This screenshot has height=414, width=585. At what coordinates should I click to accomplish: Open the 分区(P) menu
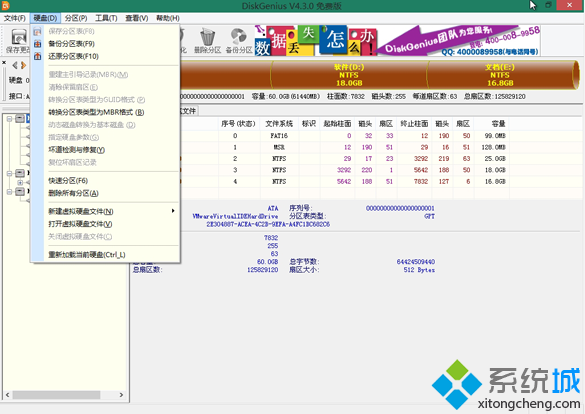point(76,18)
